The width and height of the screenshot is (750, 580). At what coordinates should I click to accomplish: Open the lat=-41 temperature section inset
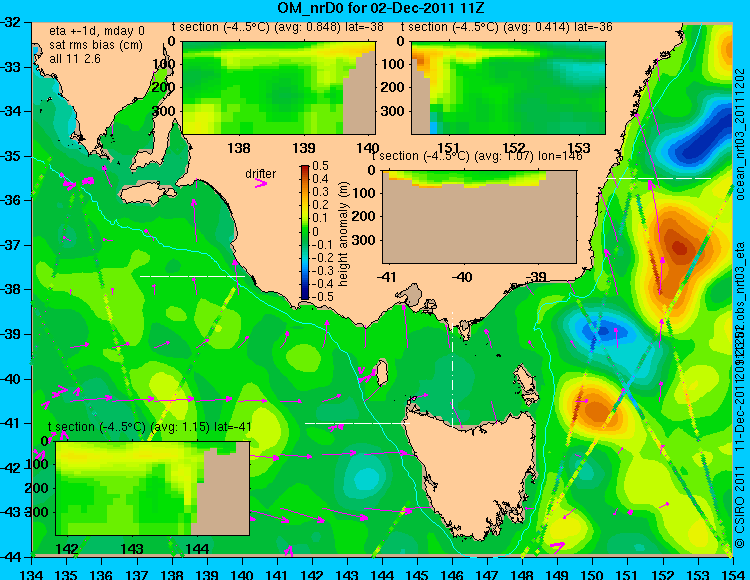pyautogui.click(x=153, y=488)
